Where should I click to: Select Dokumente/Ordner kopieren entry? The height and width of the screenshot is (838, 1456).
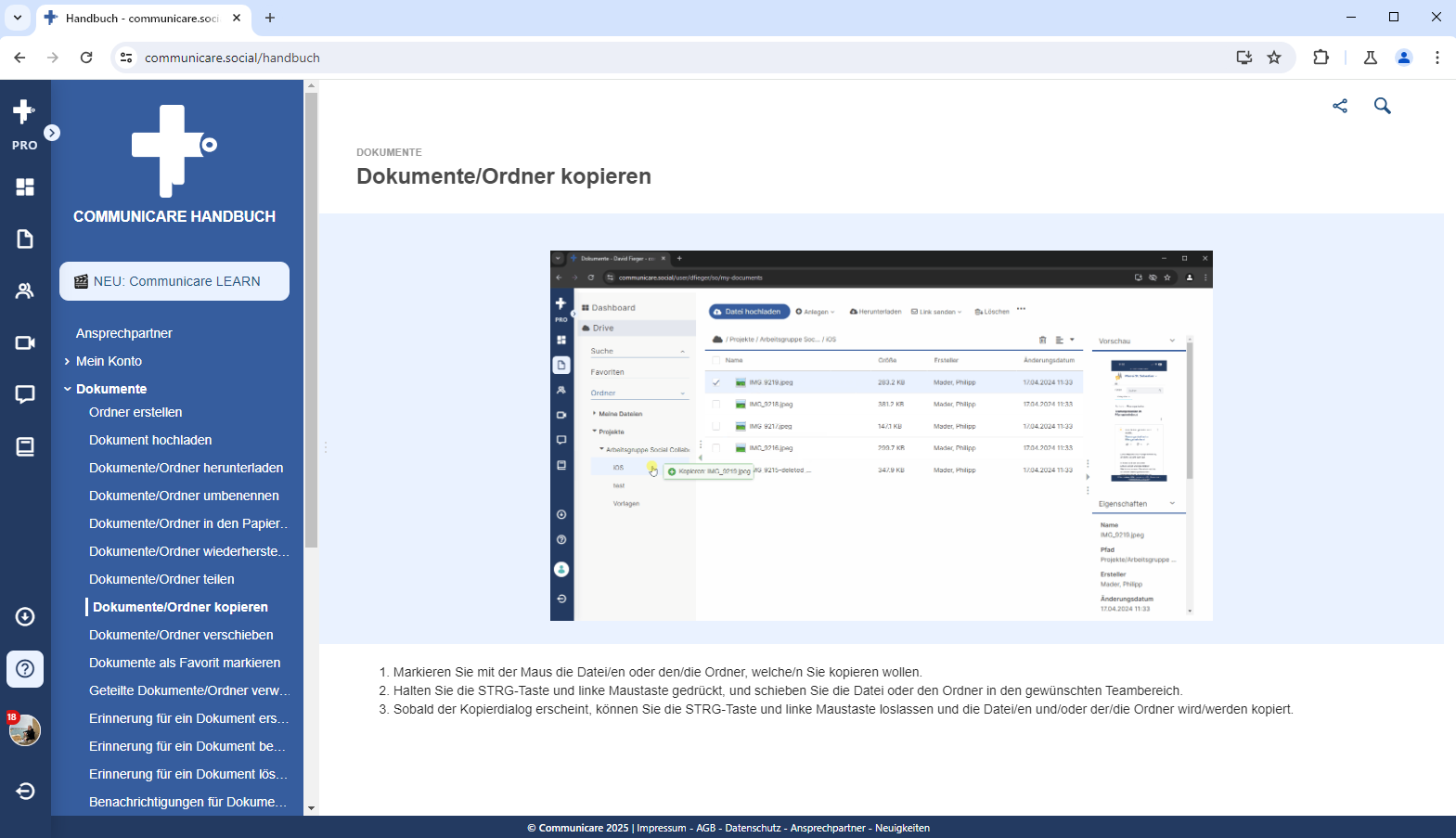pos(180,607)
